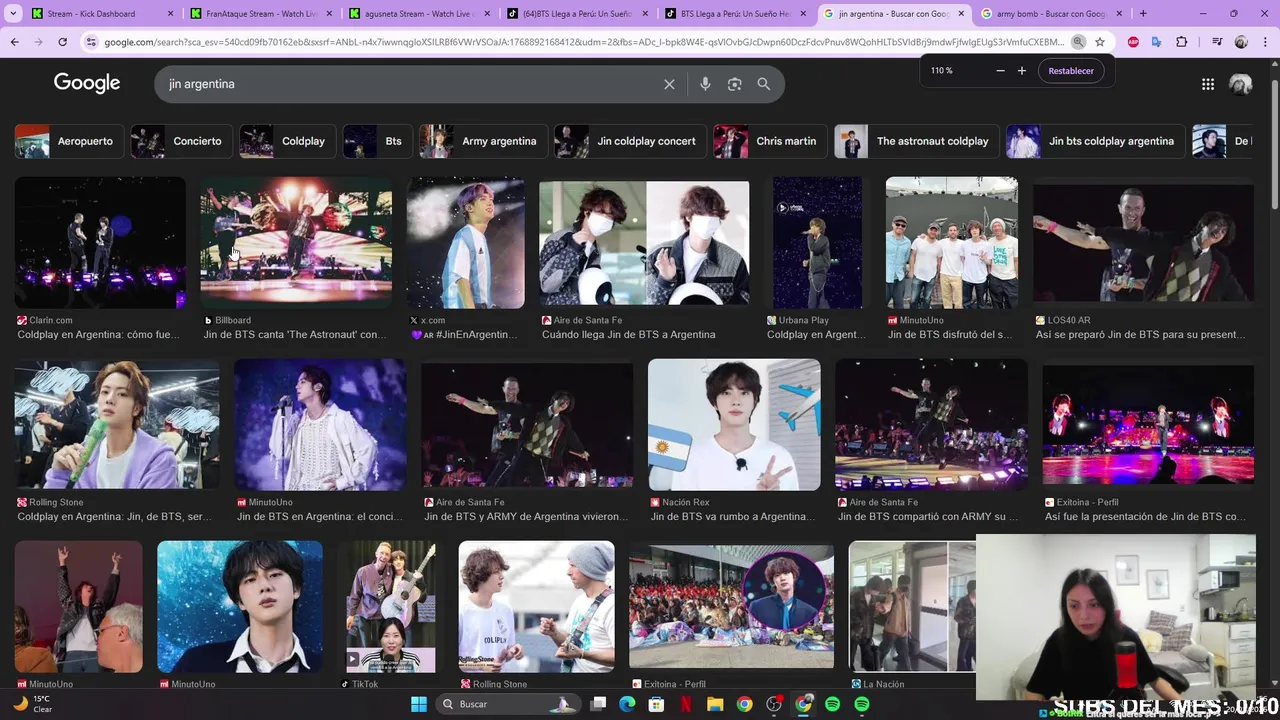Select the Bts filter chip
The height and width of the screenshot is (720, 1280).
[377, 141]
